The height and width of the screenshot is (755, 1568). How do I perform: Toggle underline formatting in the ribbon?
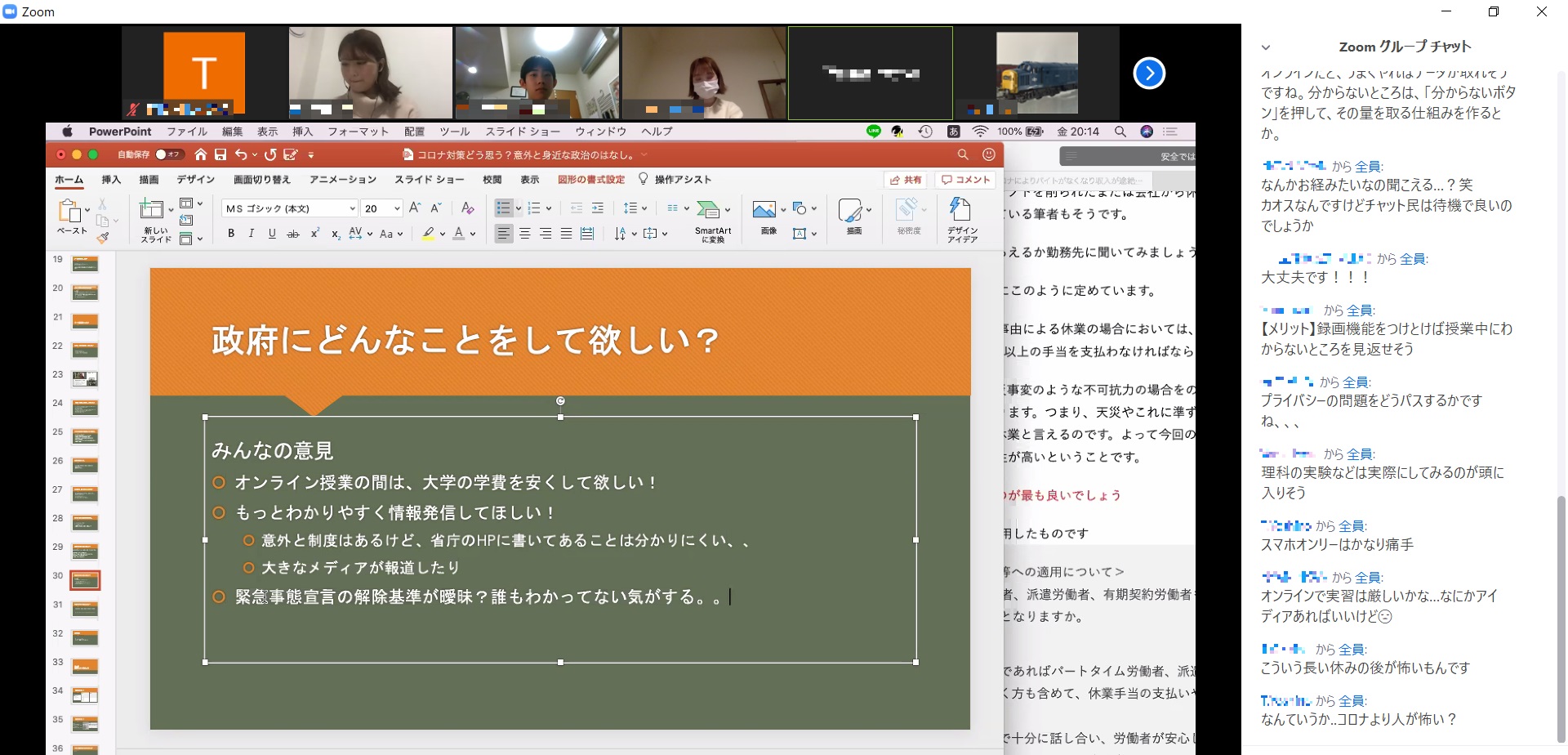[272, 234]
